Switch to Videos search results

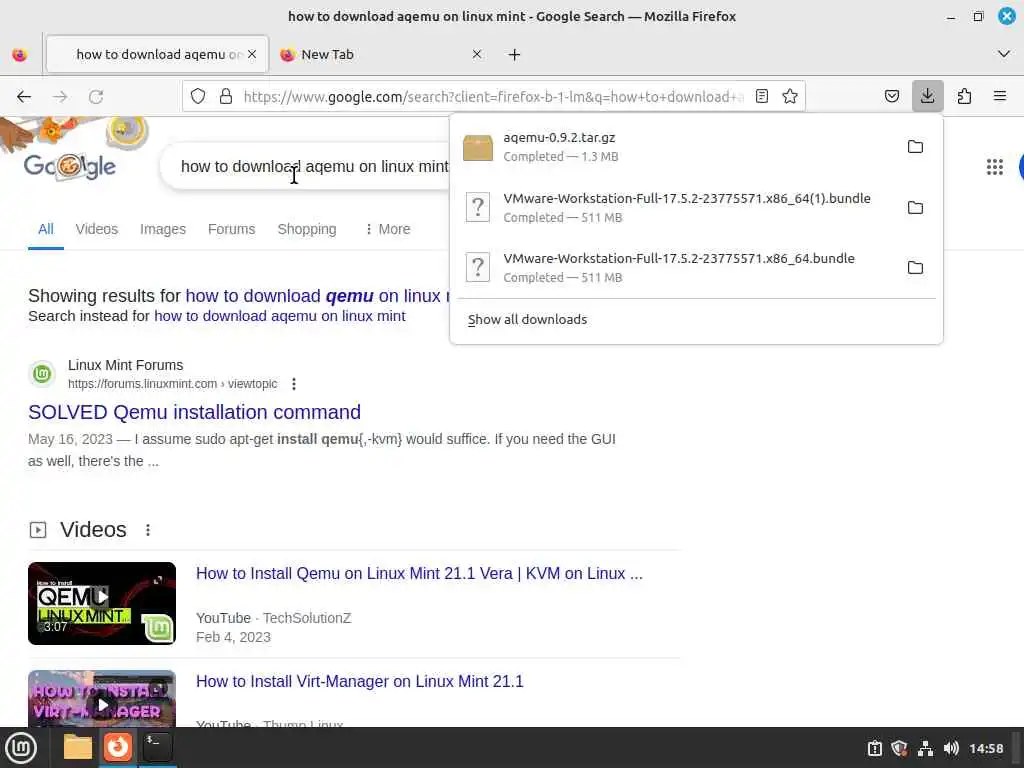[97, 229]
